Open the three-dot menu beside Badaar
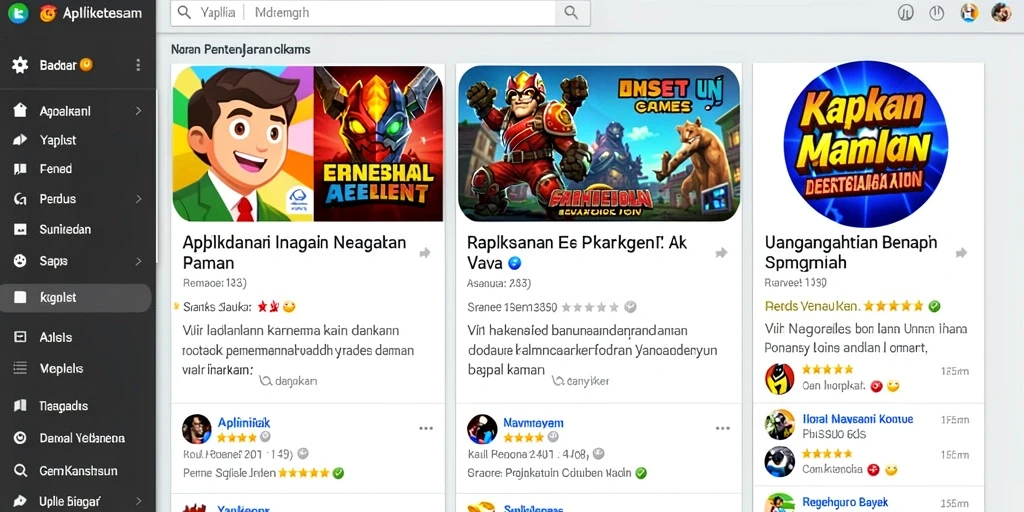 click(138, 65)
